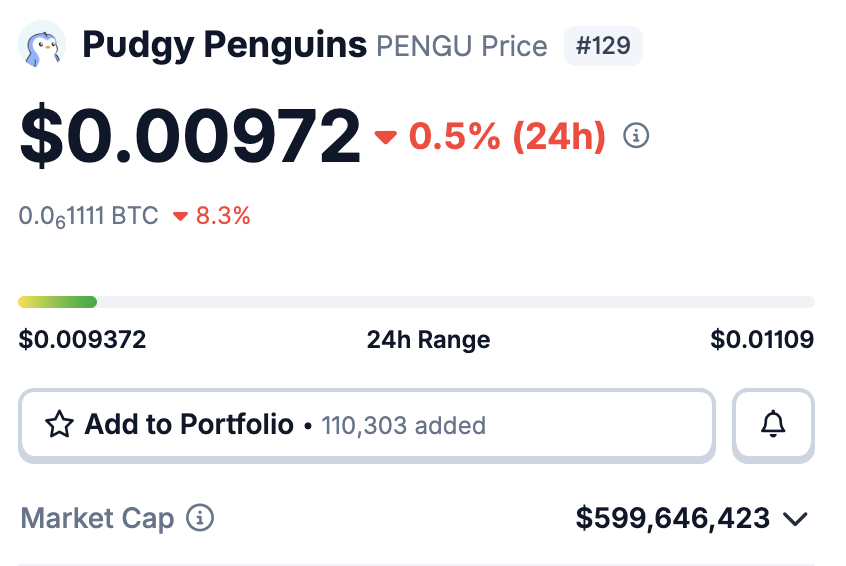Click the info icon beside the 24h change
This screenshot has width=846, height=566.
(636, 135)
